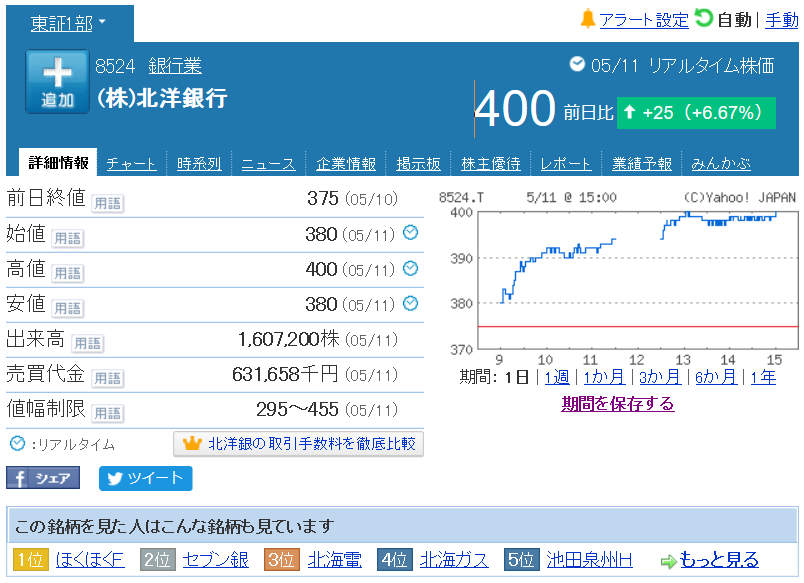Screen dimensions: 804x583
Task: Click the 用語 glossary icon beside 前日終値
Action: click(108, 204)
